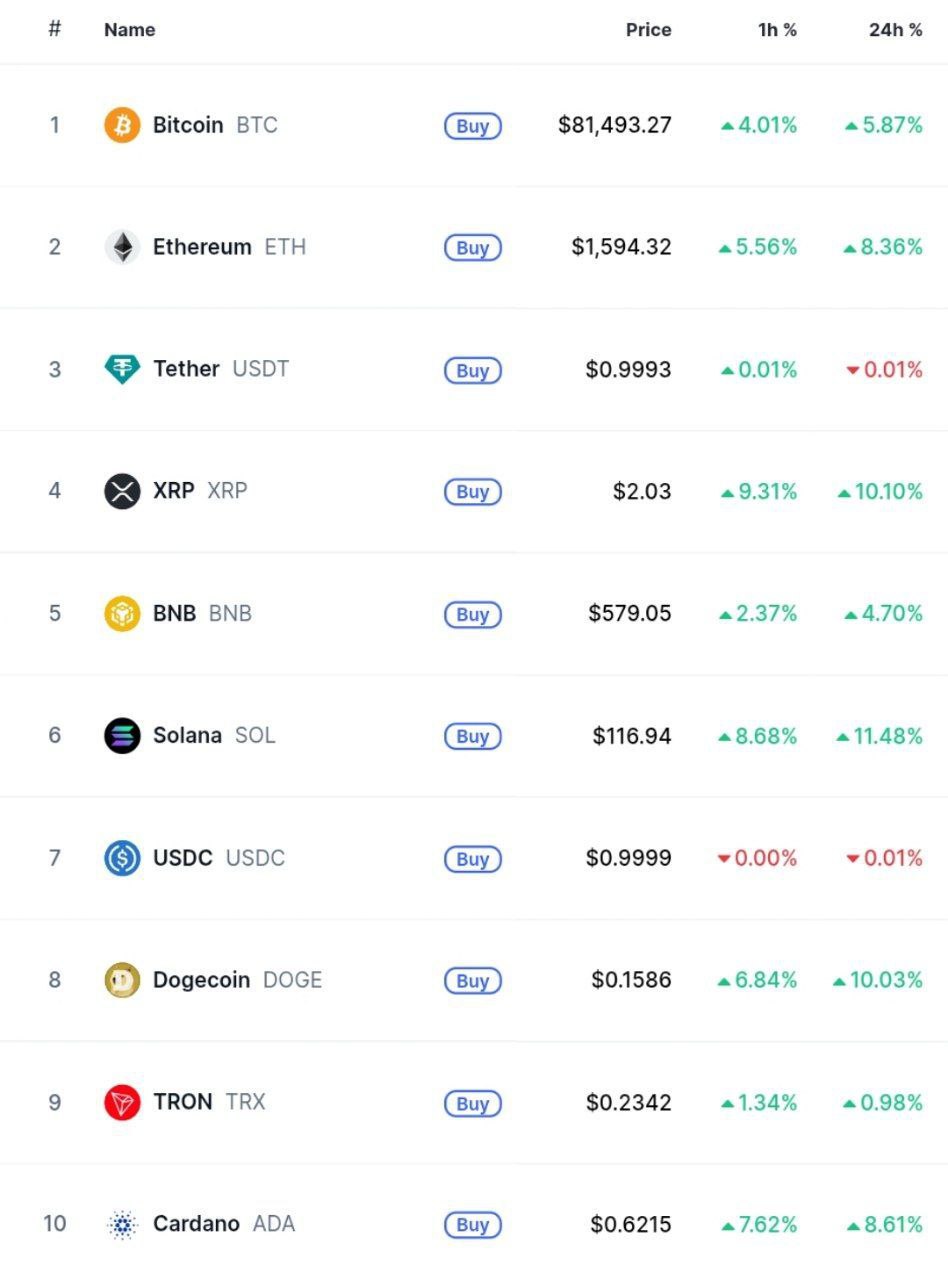Click the Ethereum diamond logo icon

(122, 247)
